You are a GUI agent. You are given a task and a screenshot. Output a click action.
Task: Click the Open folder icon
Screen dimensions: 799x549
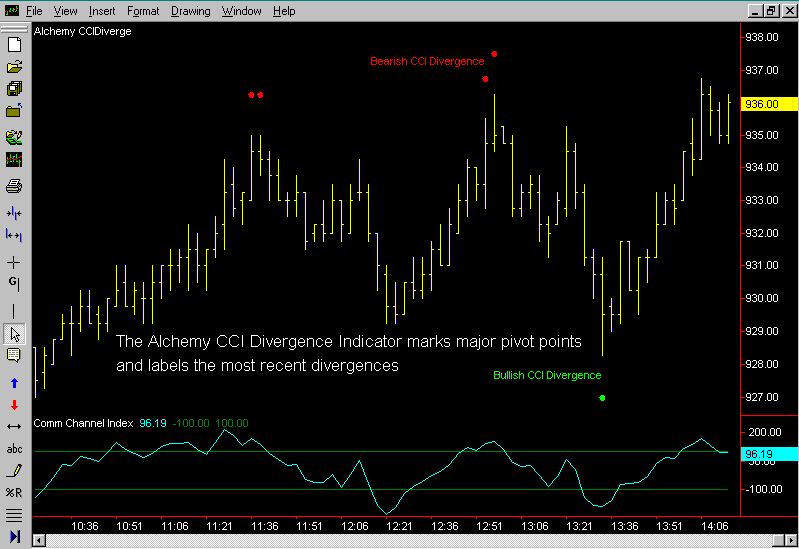tap(14, 67)
